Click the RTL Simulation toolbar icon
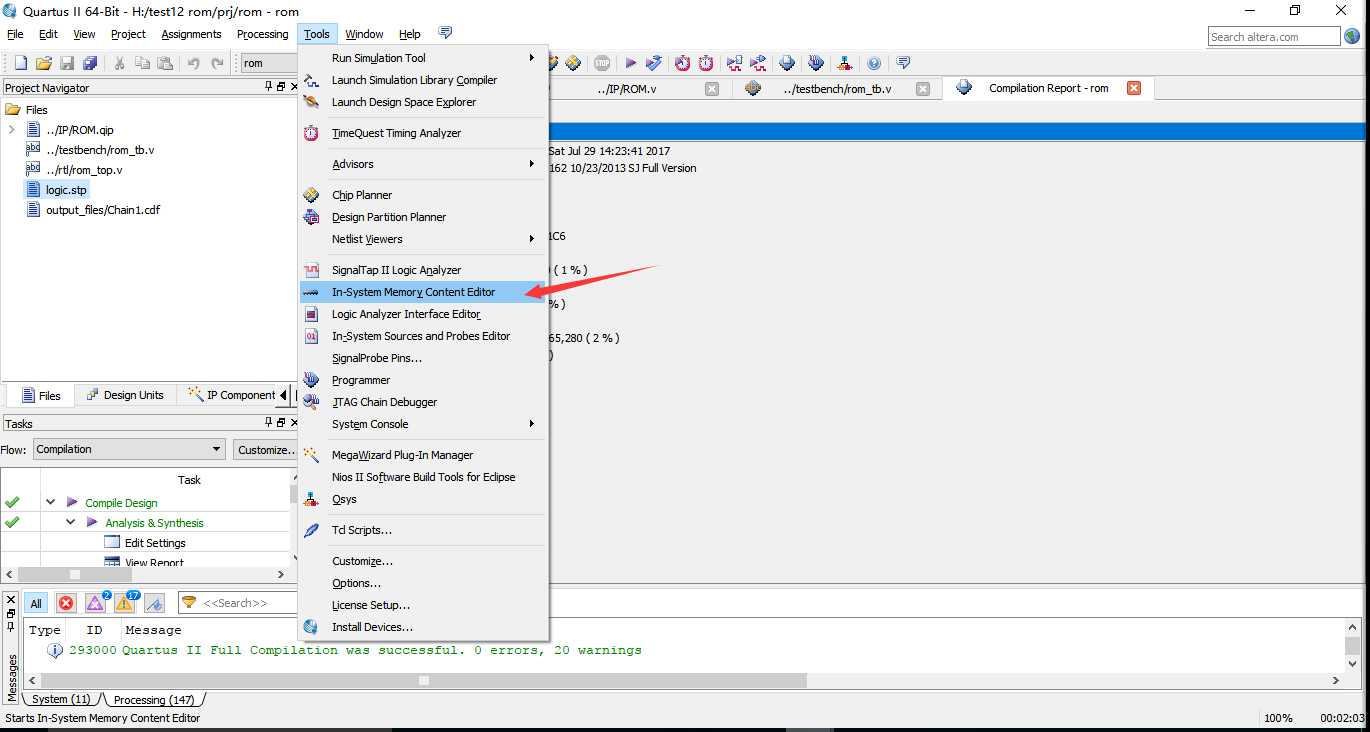 click(x=735, y=63)
